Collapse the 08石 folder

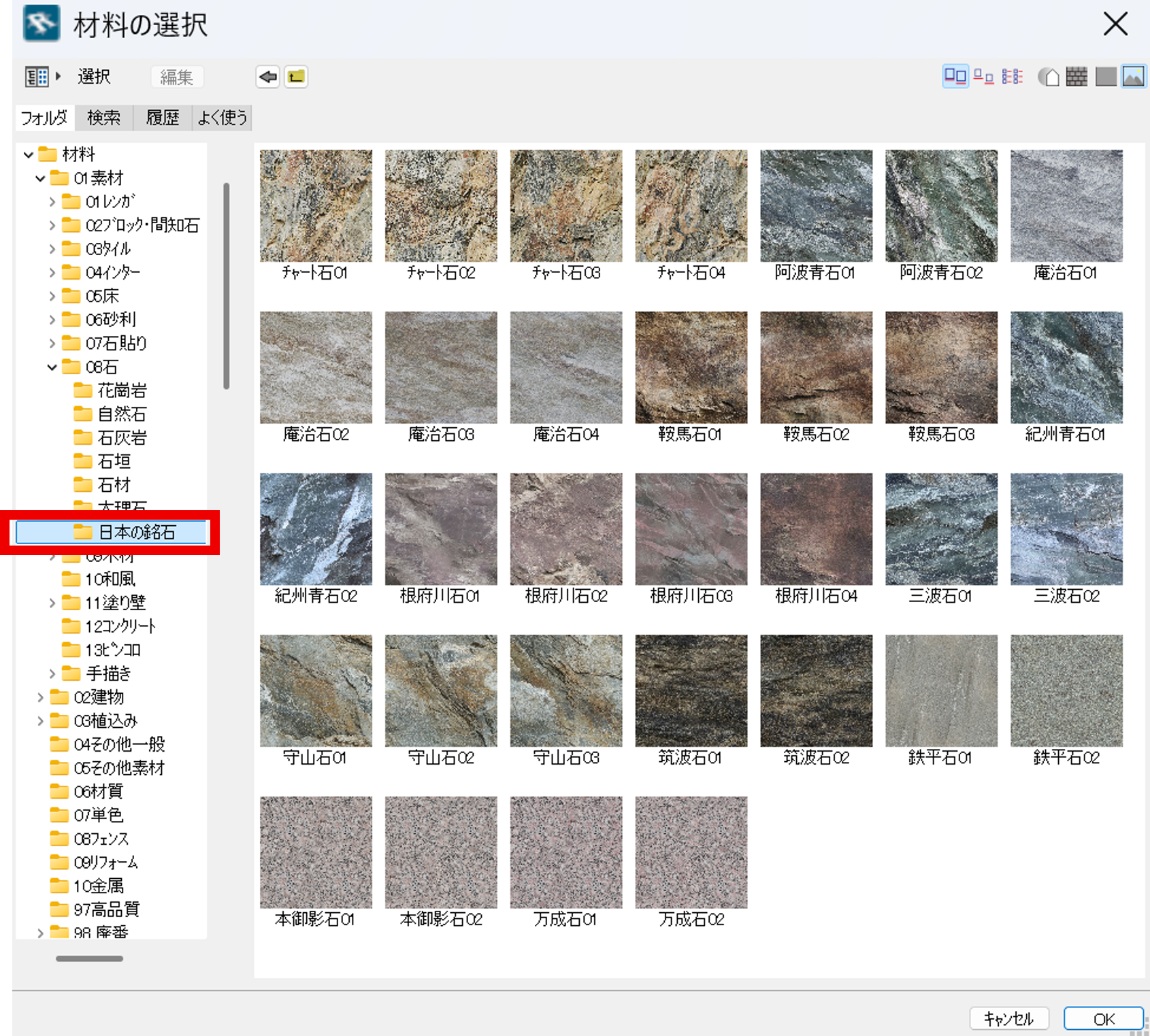(52, 367)
